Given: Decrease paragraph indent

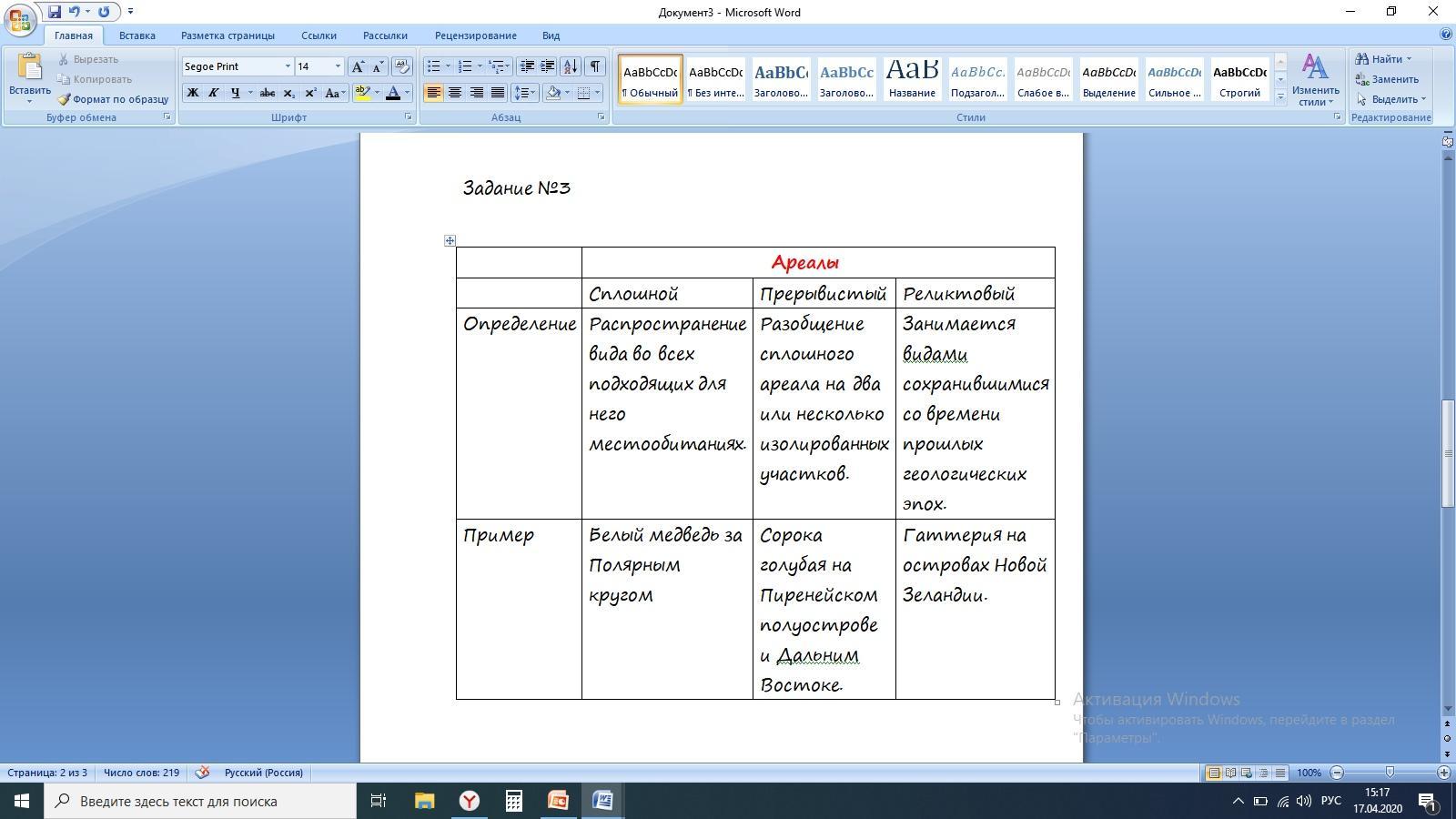Looking at the screenshot, I should point(527,66).
